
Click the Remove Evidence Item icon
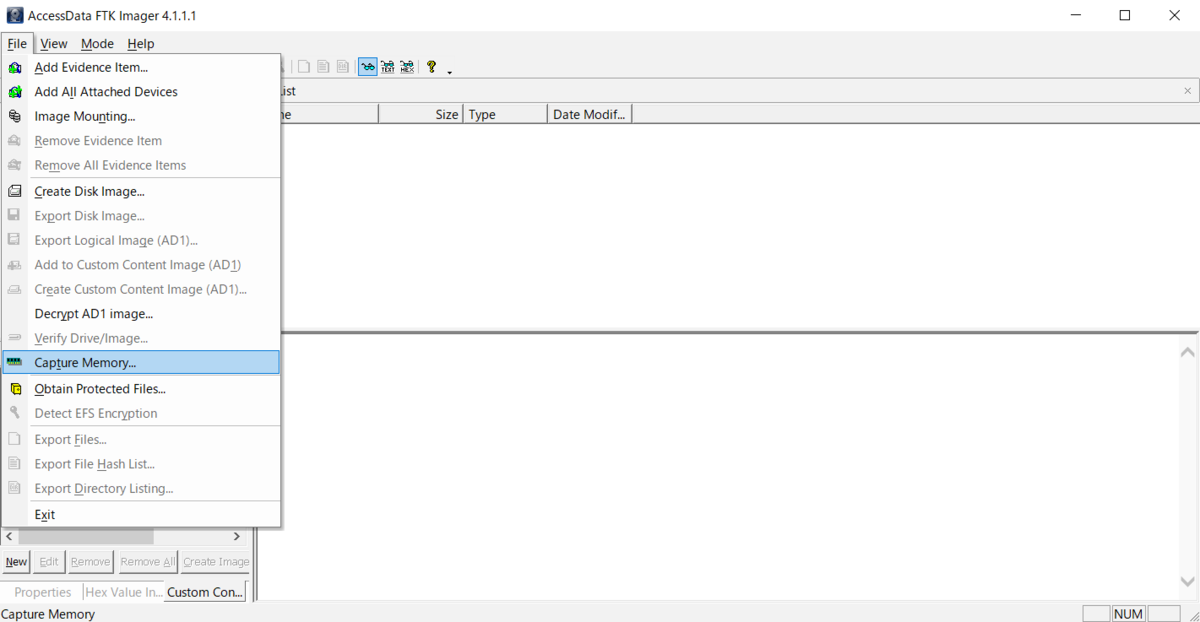[15, 141]
